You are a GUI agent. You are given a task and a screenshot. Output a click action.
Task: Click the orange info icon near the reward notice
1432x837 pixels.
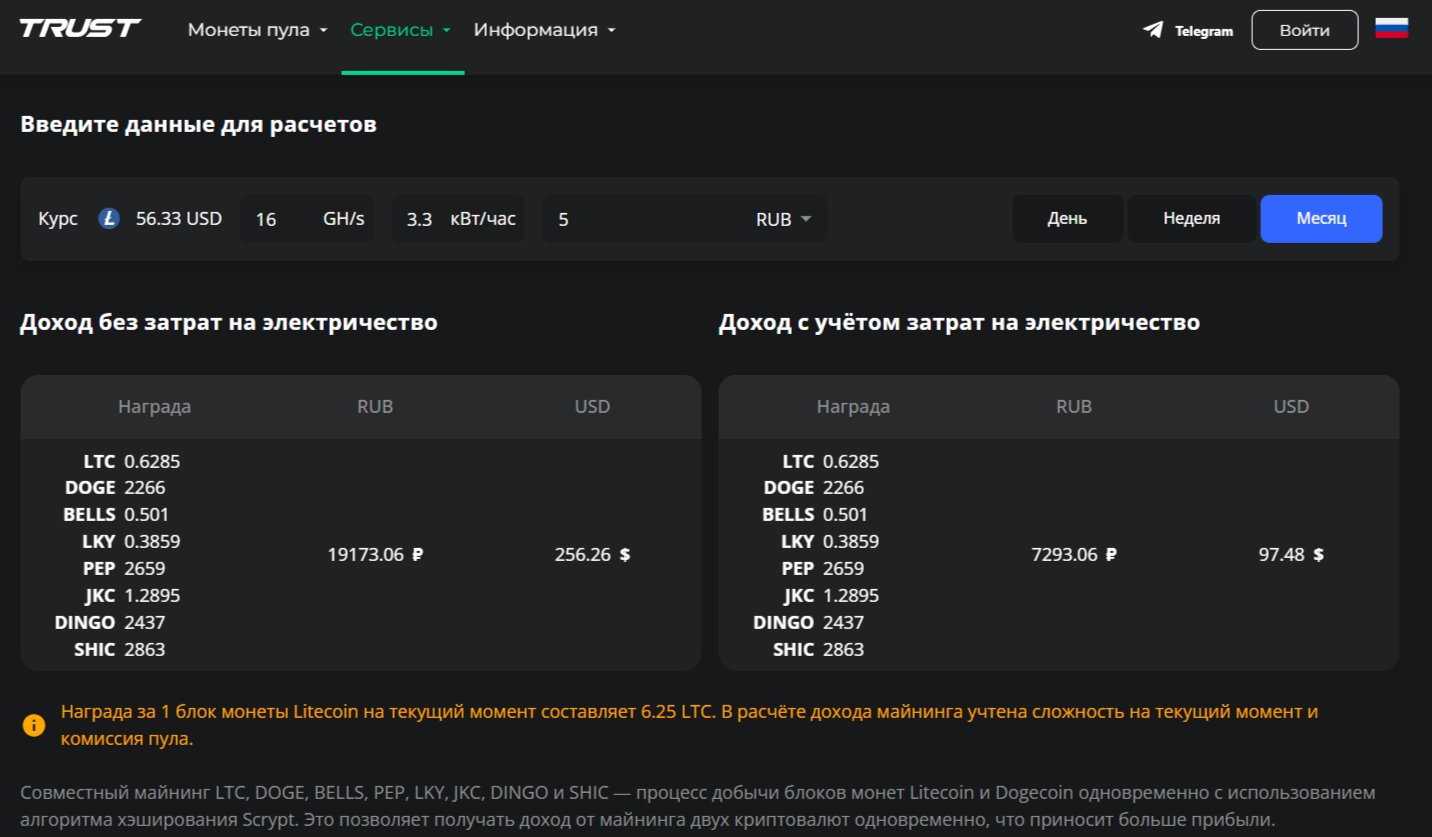(33, 725)
